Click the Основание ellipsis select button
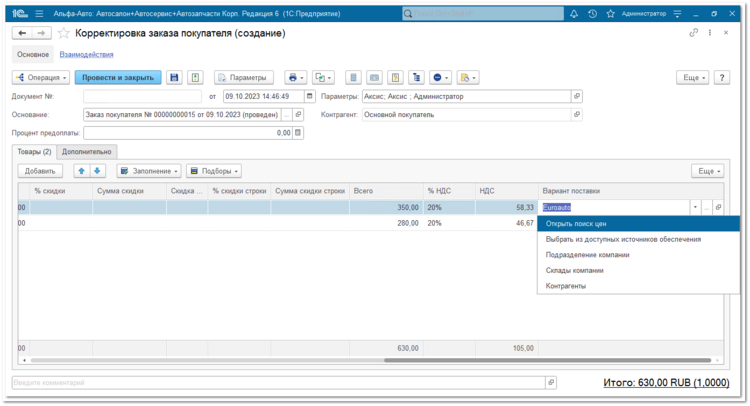 (287, 115)
